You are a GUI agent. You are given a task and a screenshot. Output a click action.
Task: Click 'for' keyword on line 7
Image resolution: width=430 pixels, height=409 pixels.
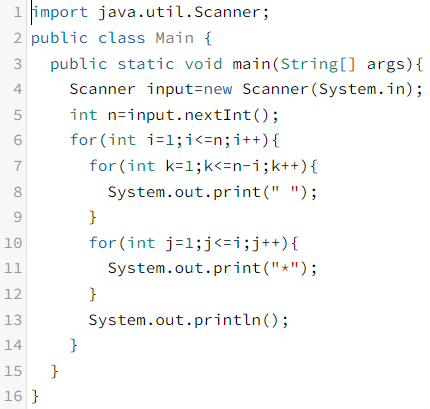103,166
